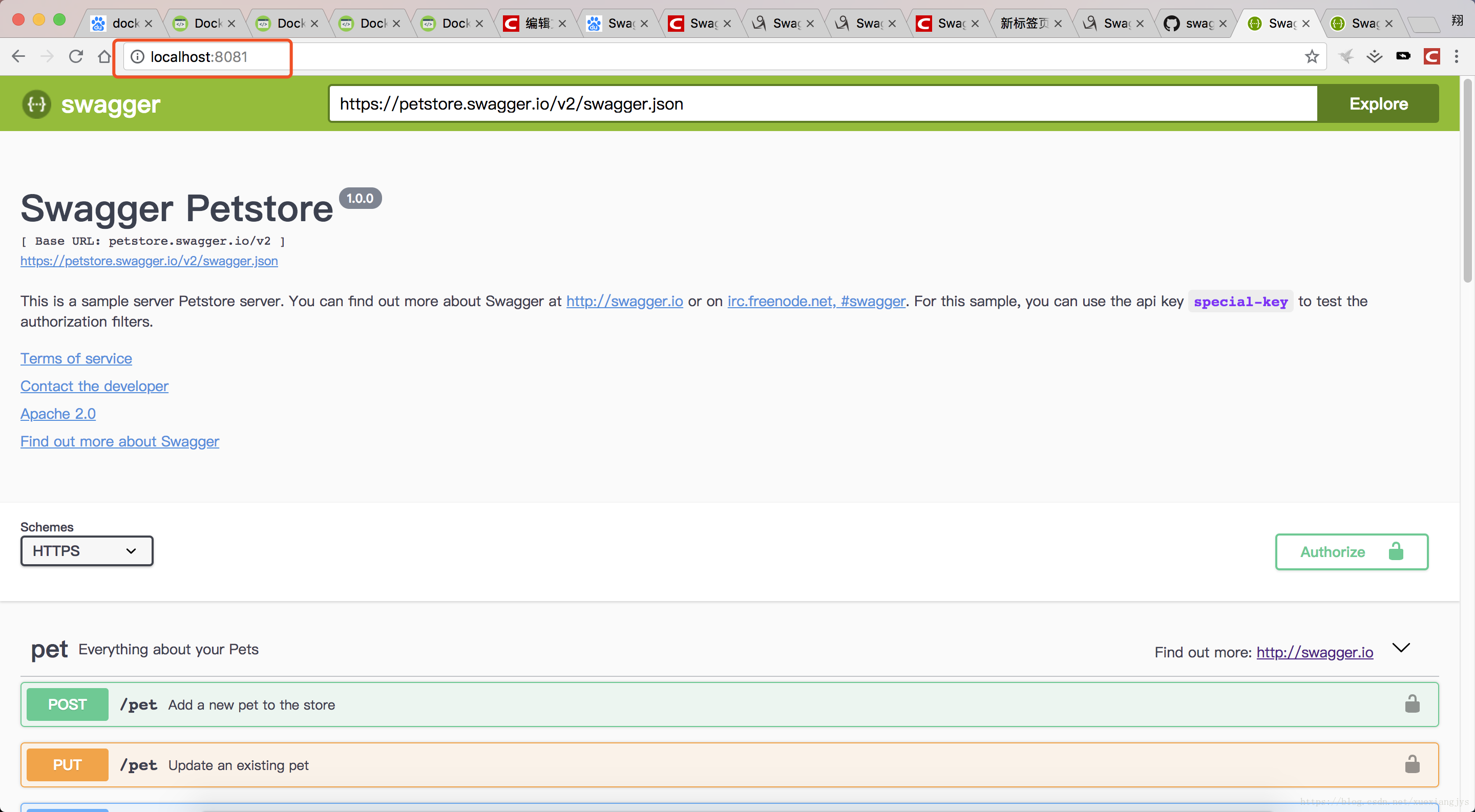Expand the POST /pet operation
This screenshot has height=812, width=1475.
click(729, 704)
